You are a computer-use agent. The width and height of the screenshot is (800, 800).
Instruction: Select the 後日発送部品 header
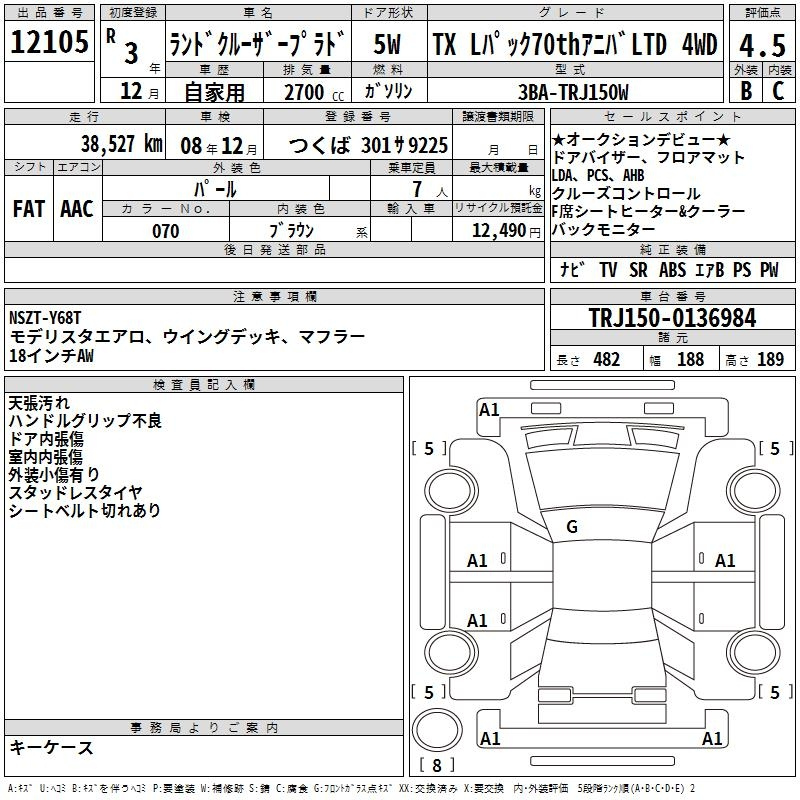274,249
